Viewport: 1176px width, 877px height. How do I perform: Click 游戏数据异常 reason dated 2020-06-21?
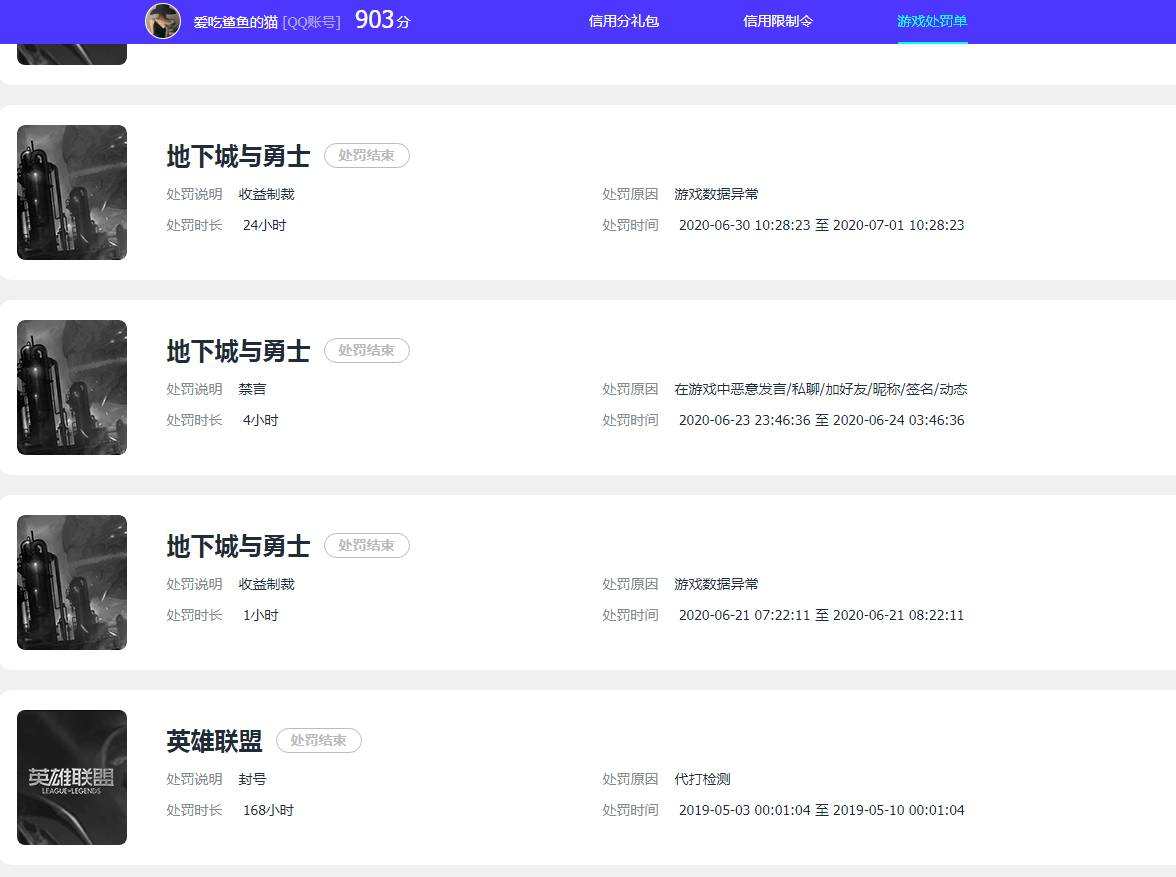point(716,584)
